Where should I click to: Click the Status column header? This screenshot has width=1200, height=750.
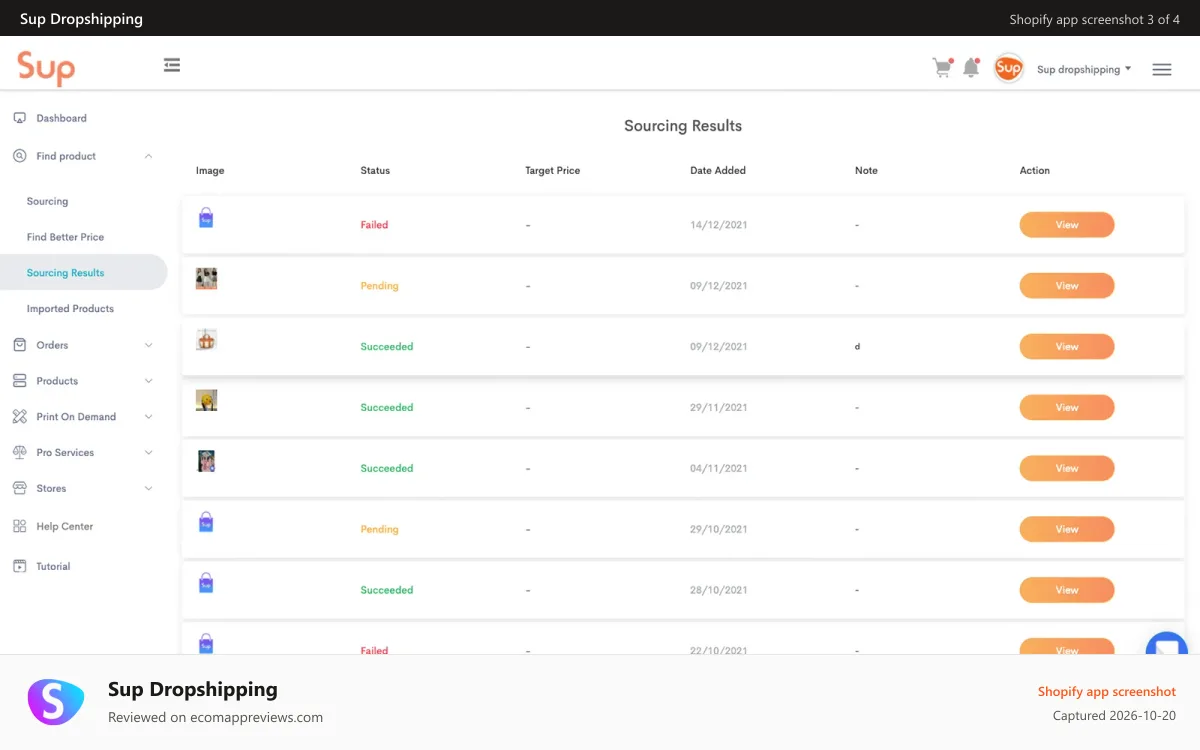[x=375, y=171]
